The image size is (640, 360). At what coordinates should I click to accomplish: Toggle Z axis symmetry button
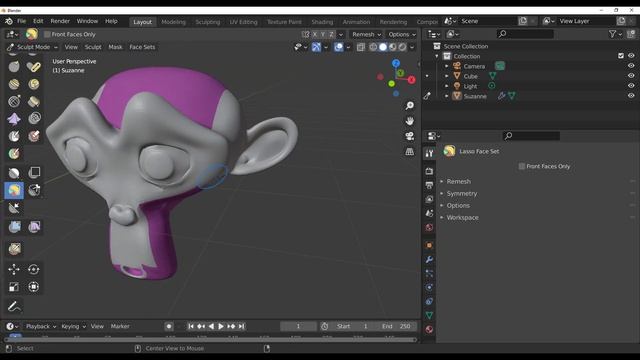point(331,34)
